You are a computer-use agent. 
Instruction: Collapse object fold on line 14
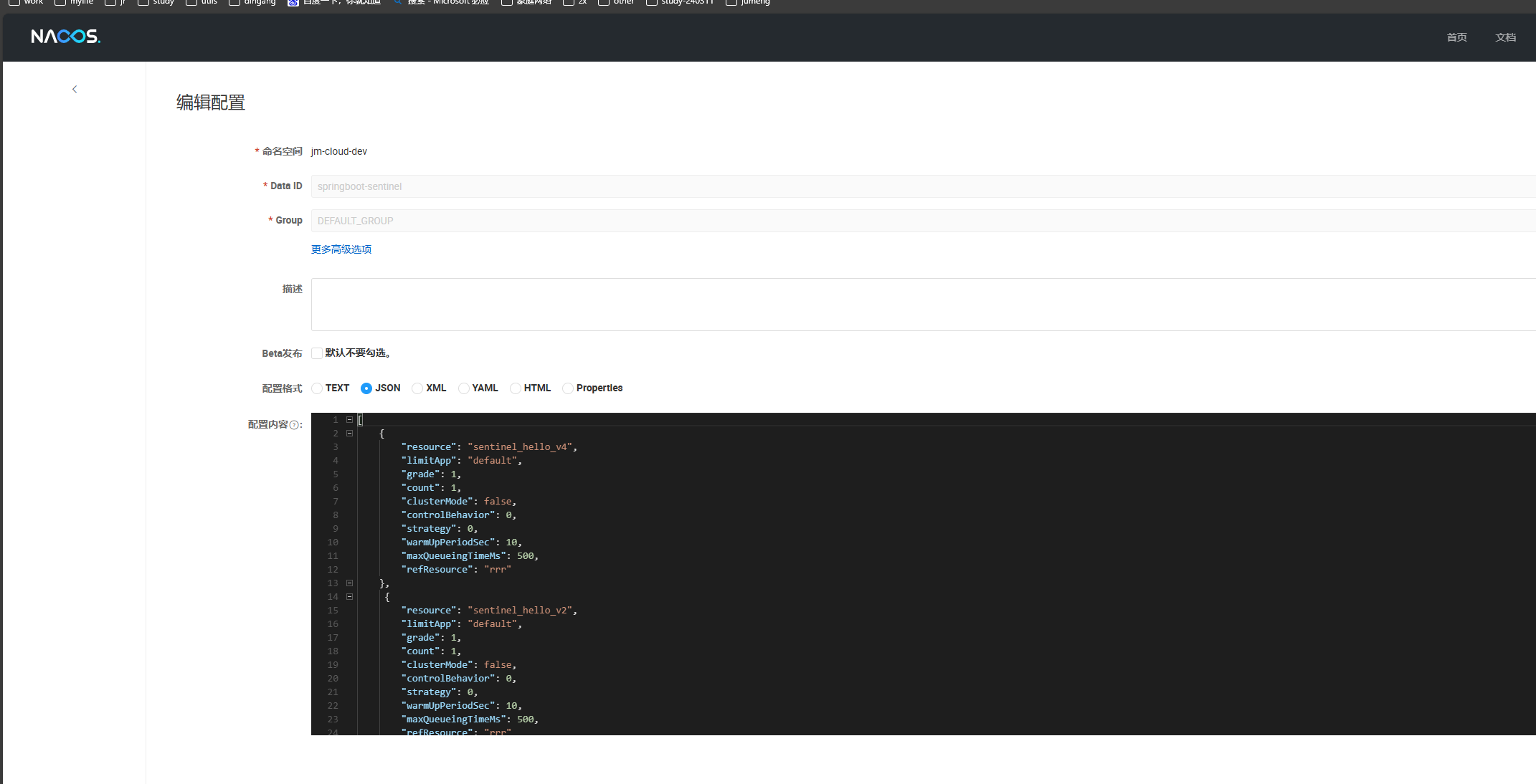pos(350,597)
